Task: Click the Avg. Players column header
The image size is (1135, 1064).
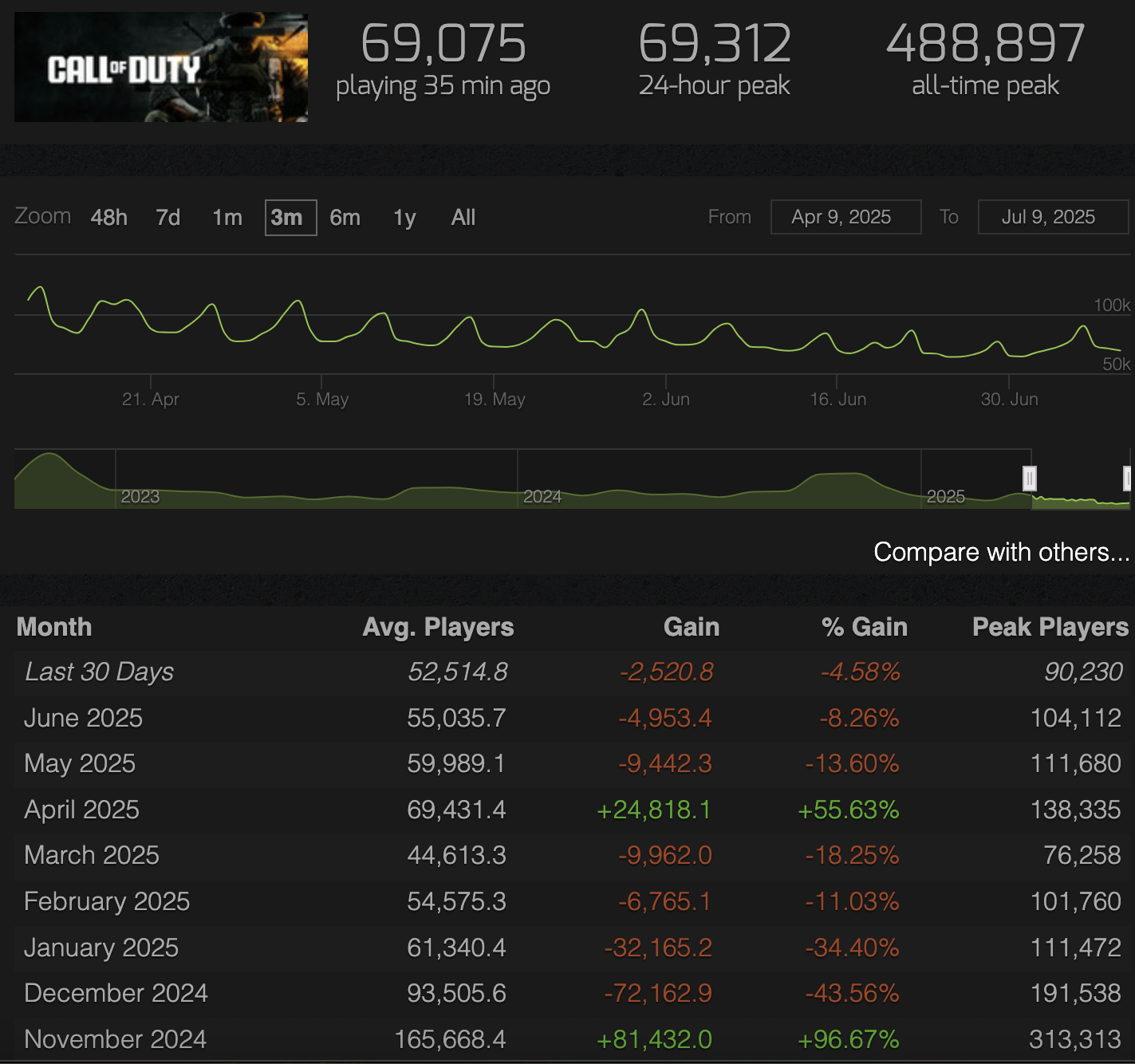Action: click(438, 627)
